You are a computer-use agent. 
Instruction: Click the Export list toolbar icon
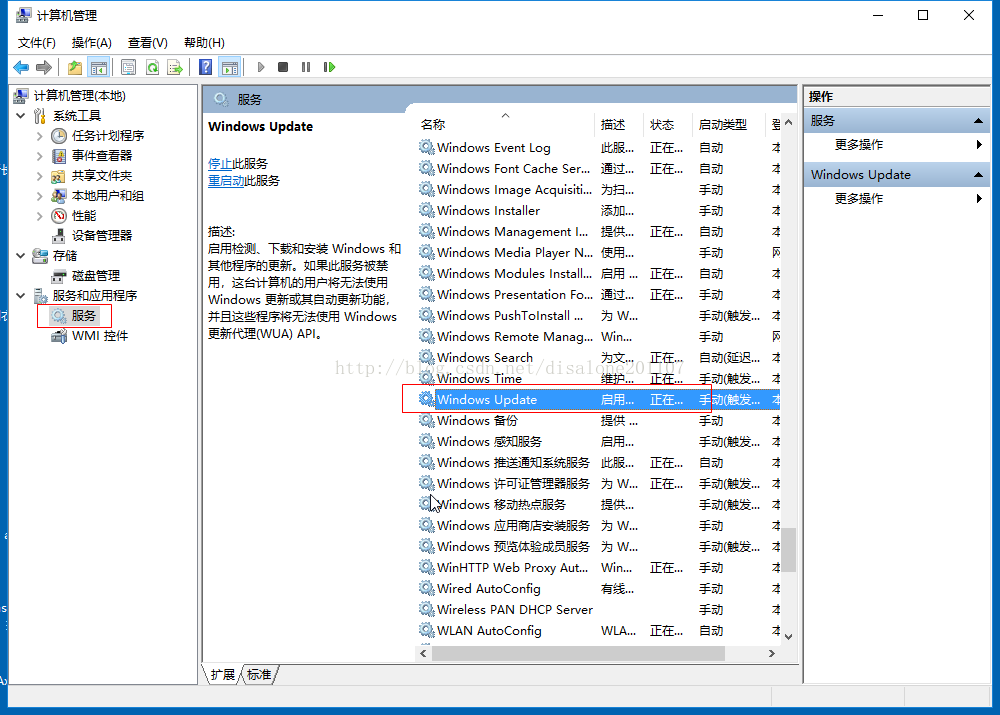(175, 67)
